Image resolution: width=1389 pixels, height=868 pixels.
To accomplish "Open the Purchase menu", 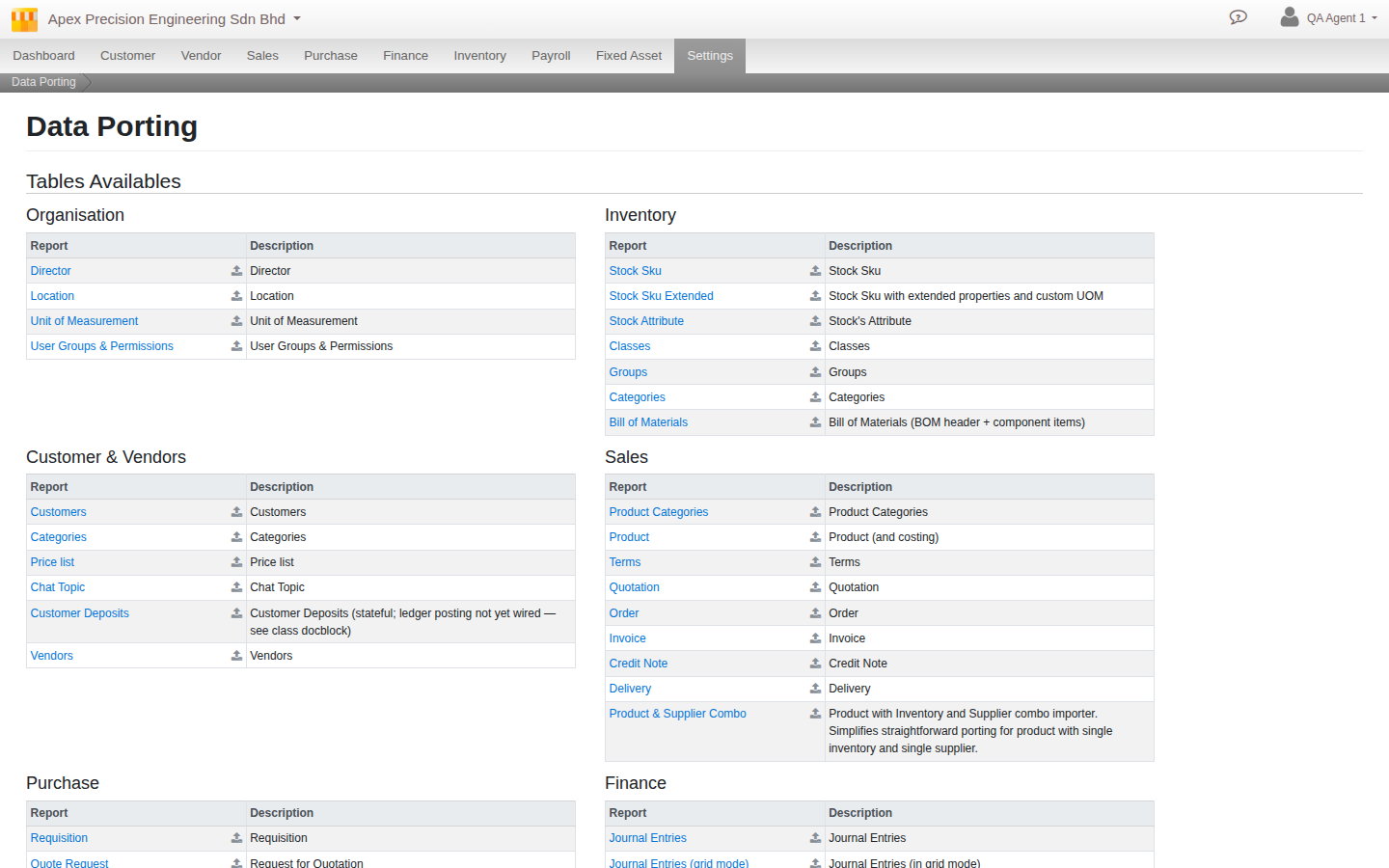I will tap(331, 56).
